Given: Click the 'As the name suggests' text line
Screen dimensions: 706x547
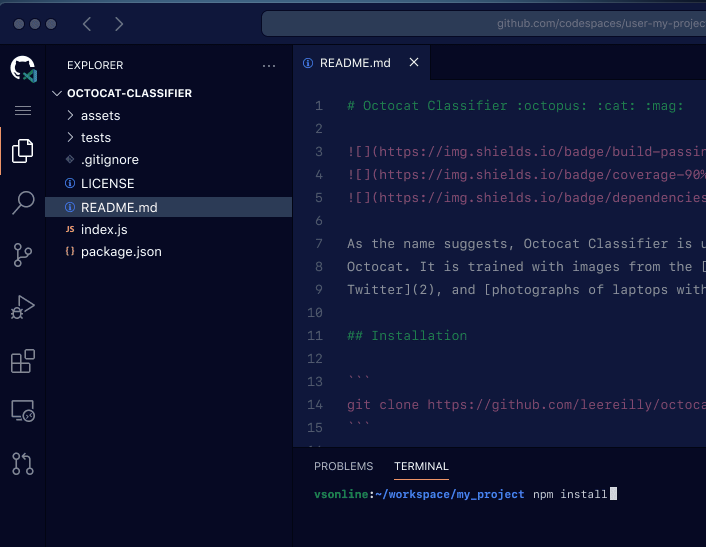Looking at the screenshot, I should click(526, 244).
